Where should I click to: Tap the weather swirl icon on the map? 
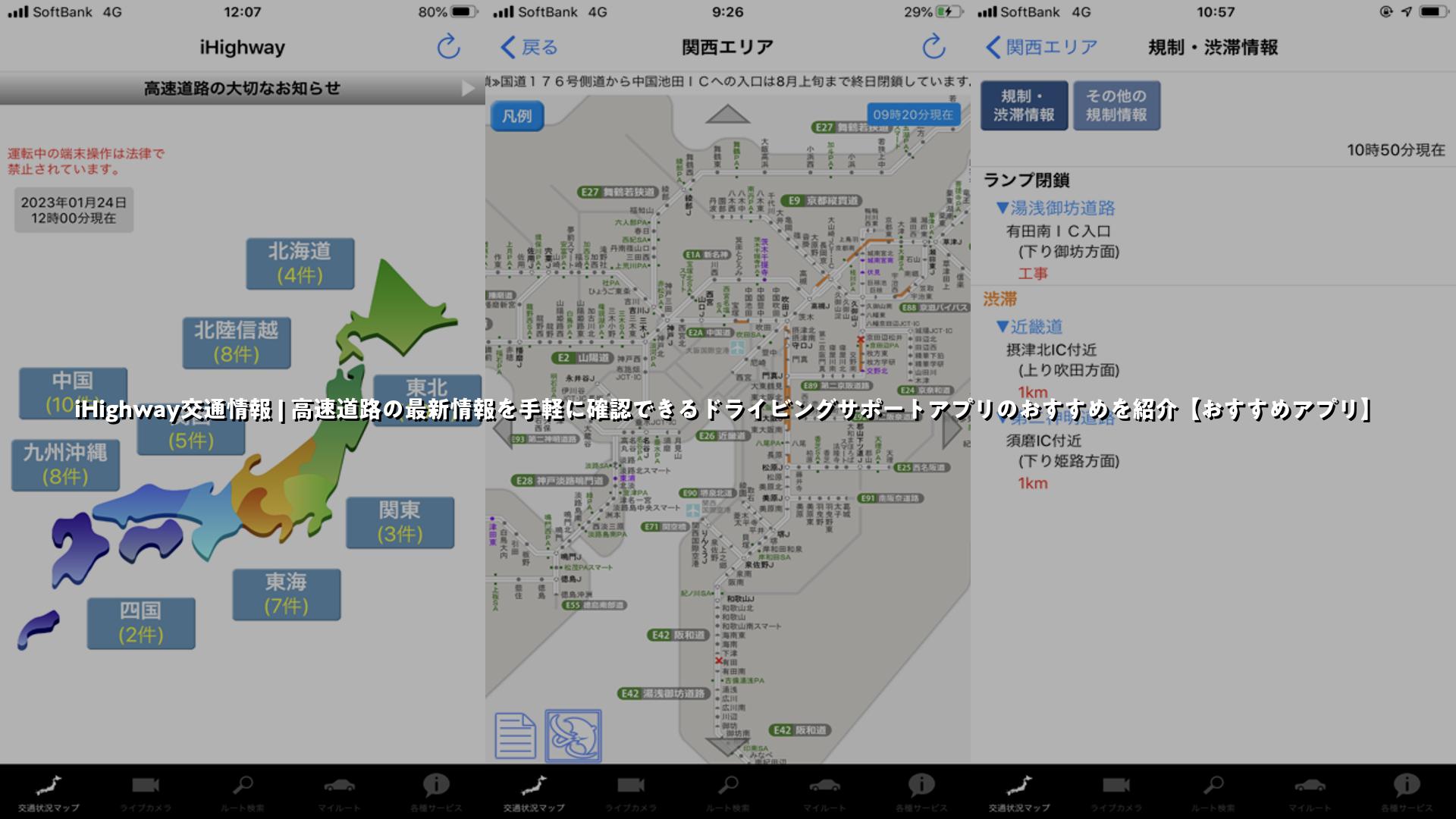coord(573,736)
